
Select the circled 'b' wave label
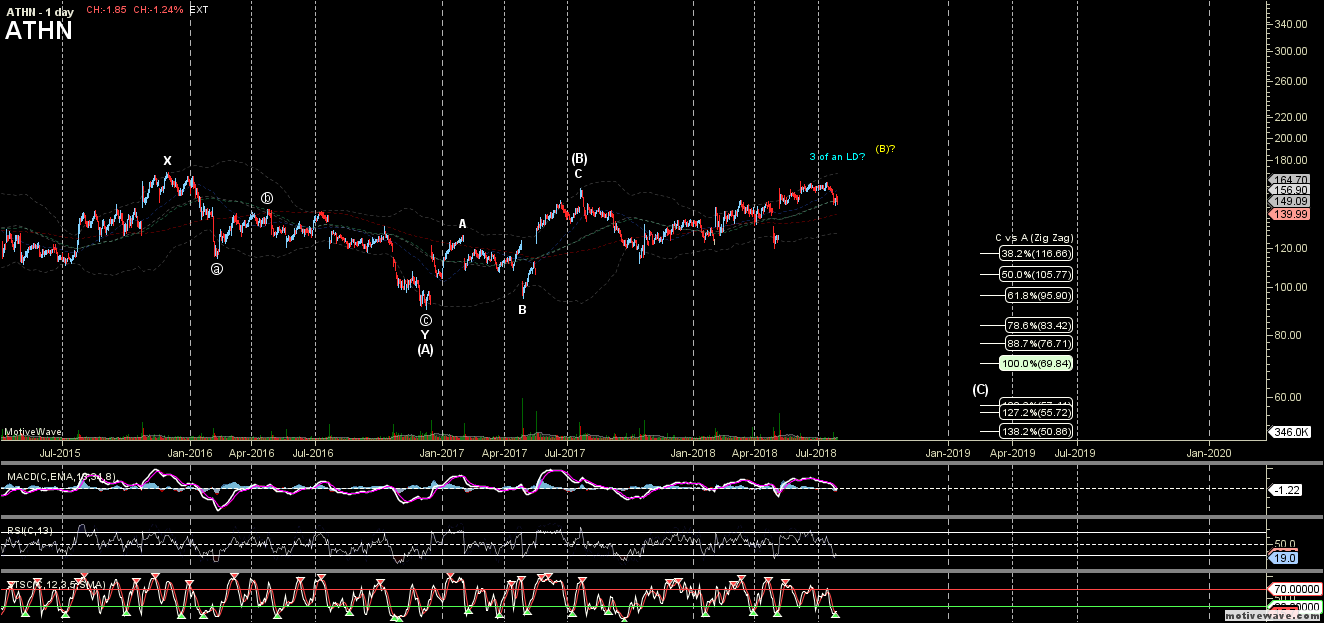(x=267, y=198)
